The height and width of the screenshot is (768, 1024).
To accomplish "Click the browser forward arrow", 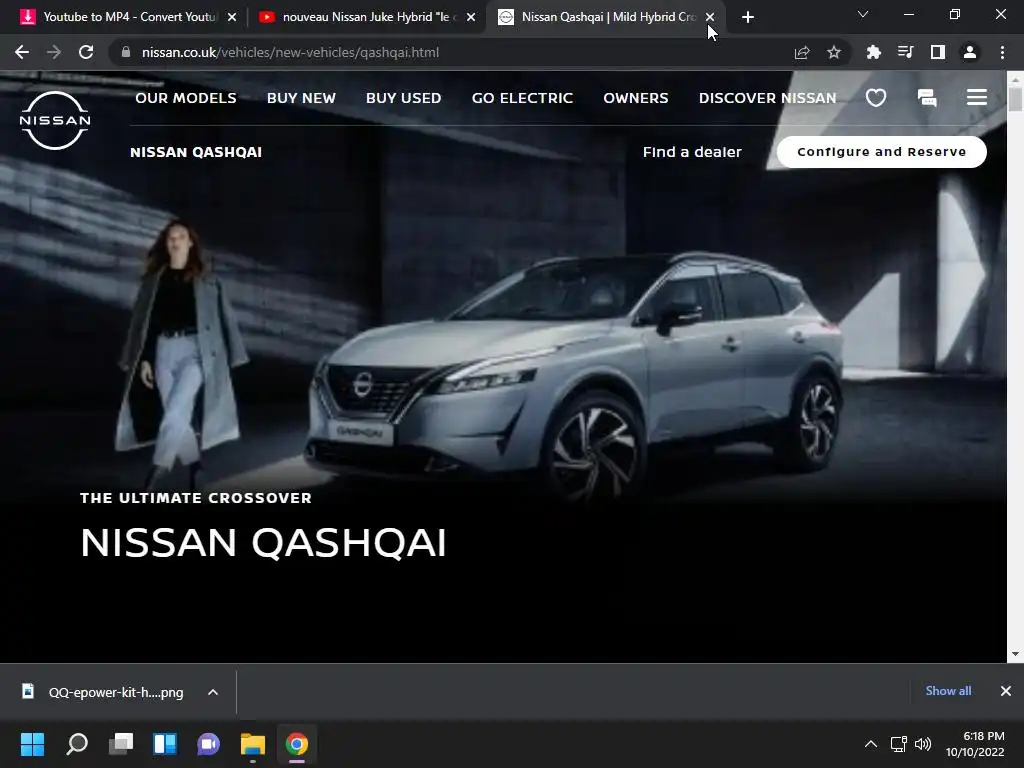I will coord(54,52).
